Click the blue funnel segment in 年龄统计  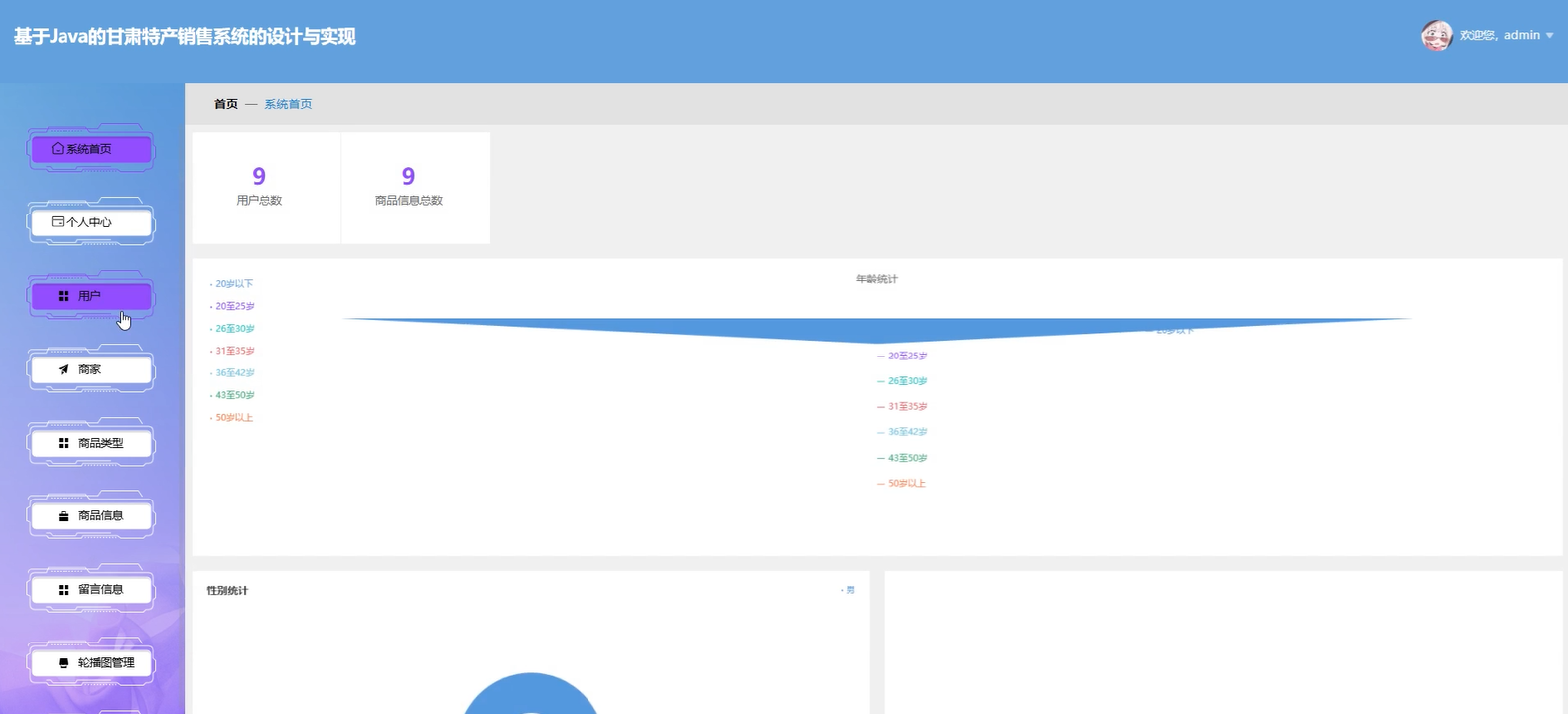click(877, 330)
